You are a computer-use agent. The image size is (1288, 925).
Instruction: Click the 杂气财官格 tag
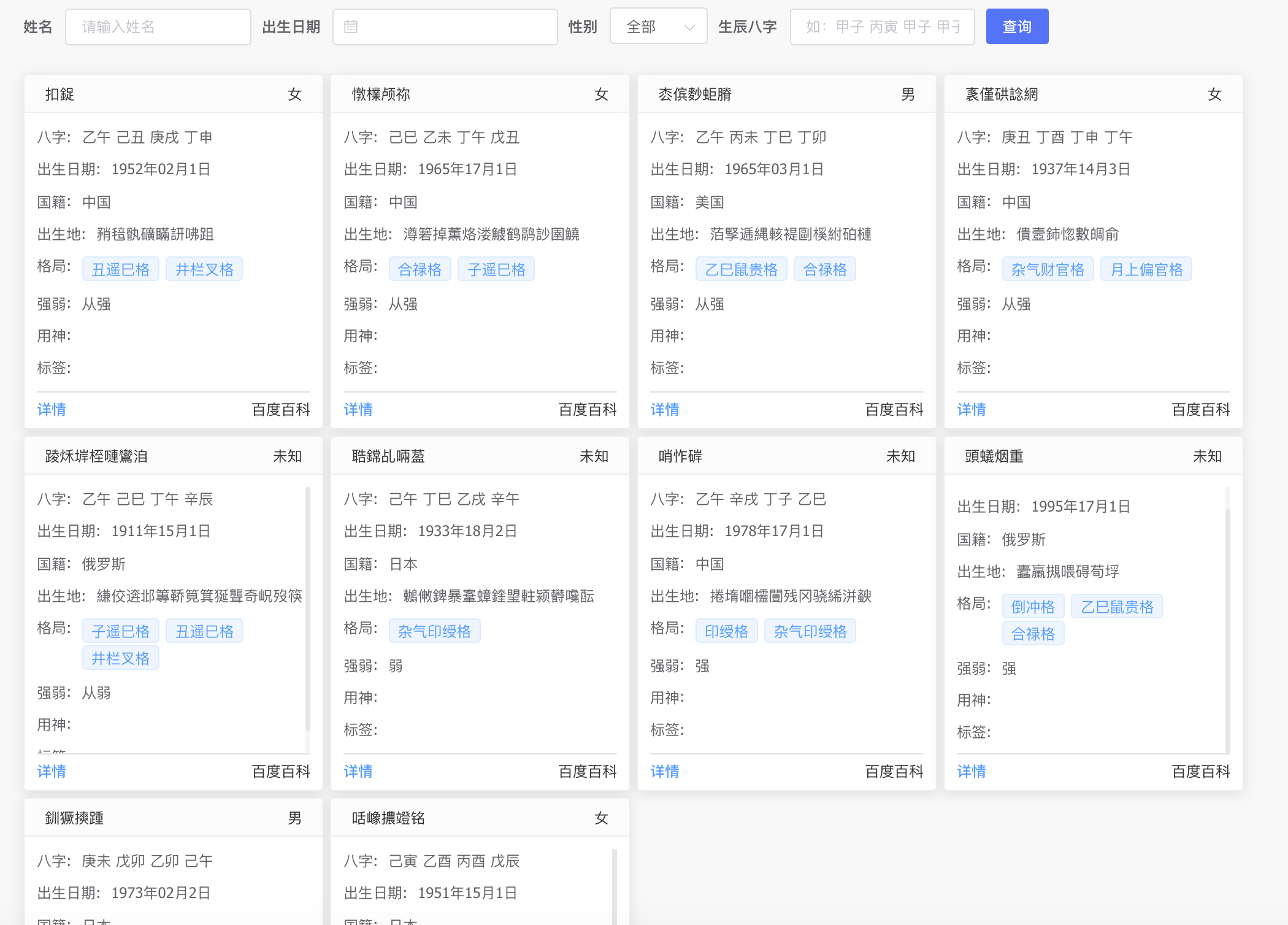(x=1048, y=269)
